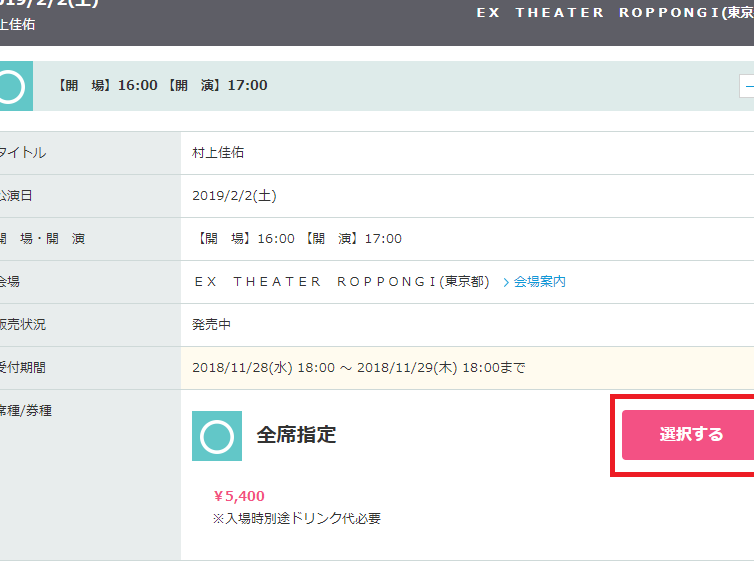
Task: Click the 村上佳祐 title value in the table
Action: pos(218,153)
